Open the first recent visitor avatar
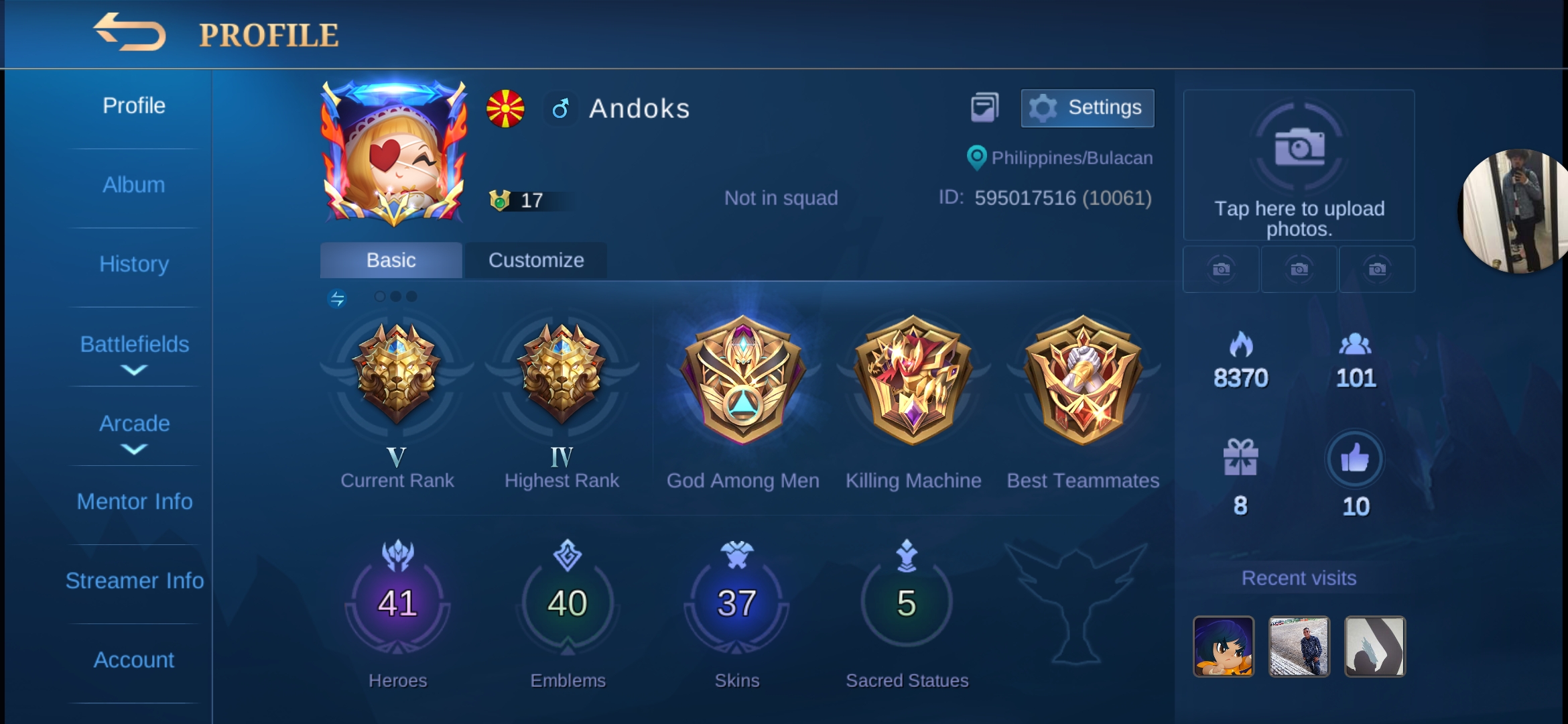The width and height of the screenshot is (1568, 724). pyautogui.click(x=1223, y=646)
